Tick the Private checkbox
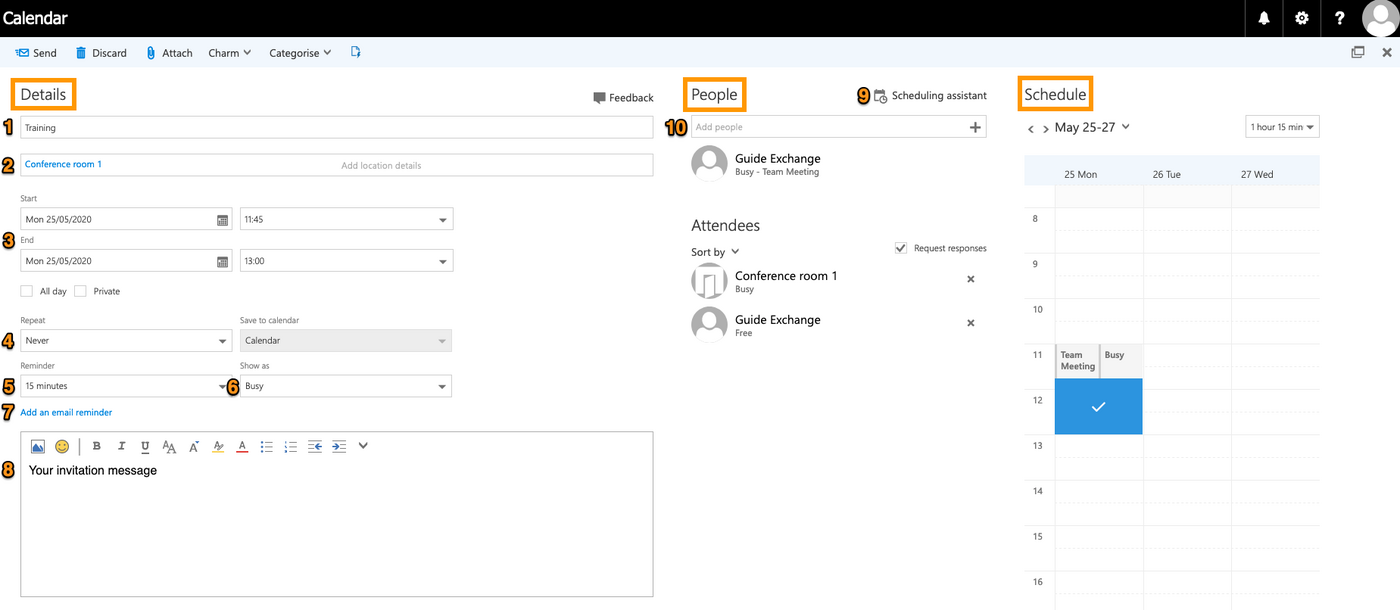Screen dimensions: 1400x610 [81, 291]
